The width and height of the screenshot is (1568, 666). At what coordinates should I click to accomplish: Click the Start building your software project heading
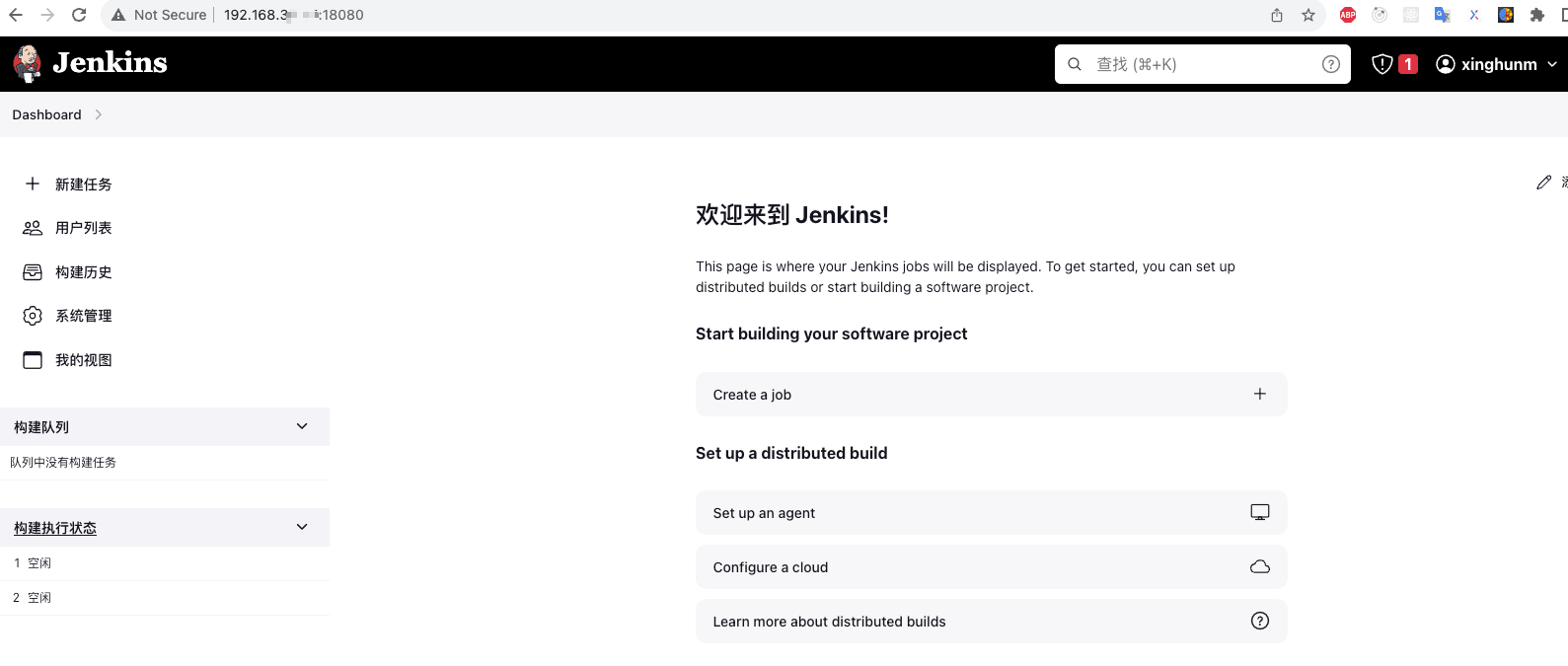pos(831,333)
